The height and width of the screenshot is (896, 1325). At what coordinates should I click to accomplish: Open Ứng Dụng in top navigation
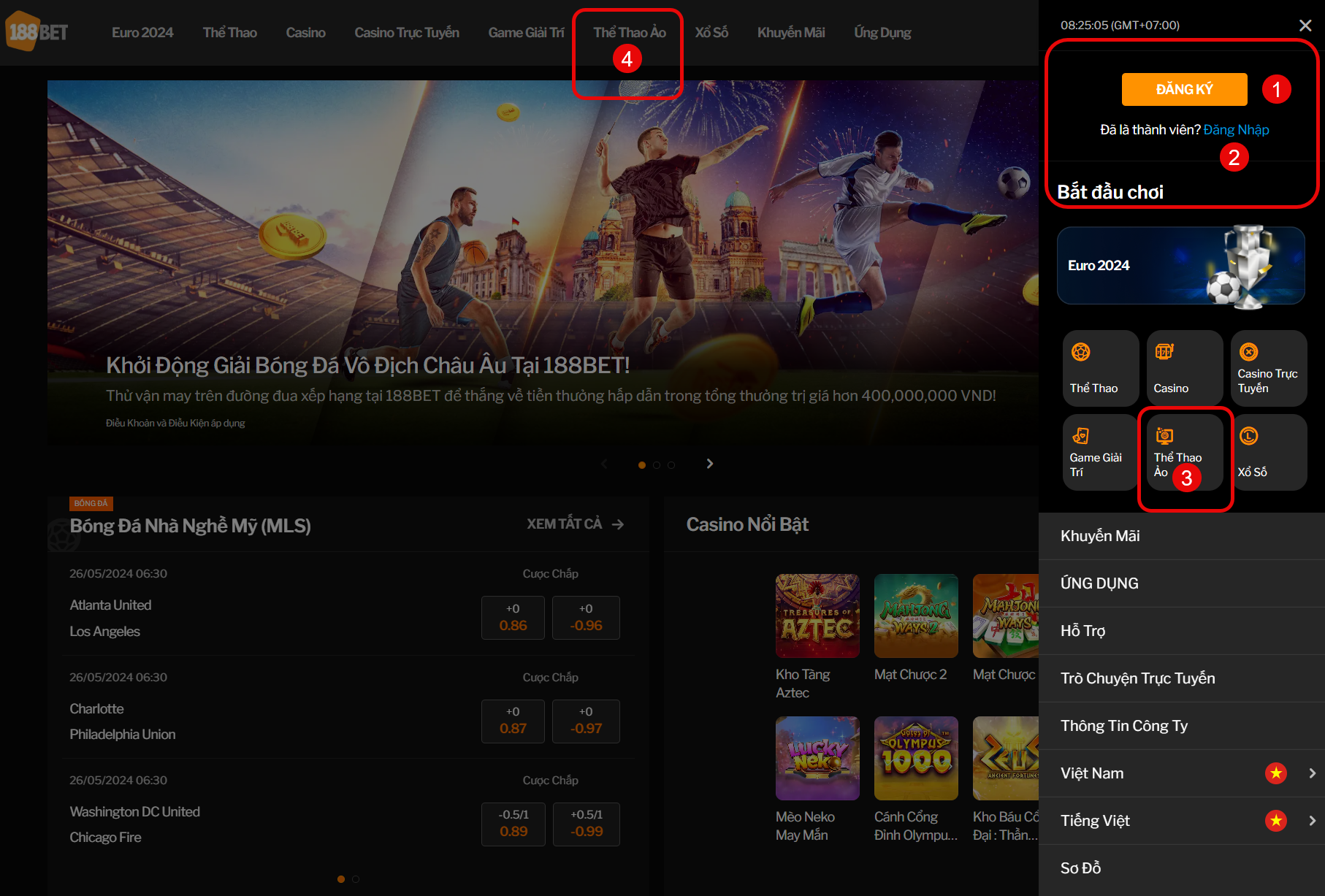882,33
